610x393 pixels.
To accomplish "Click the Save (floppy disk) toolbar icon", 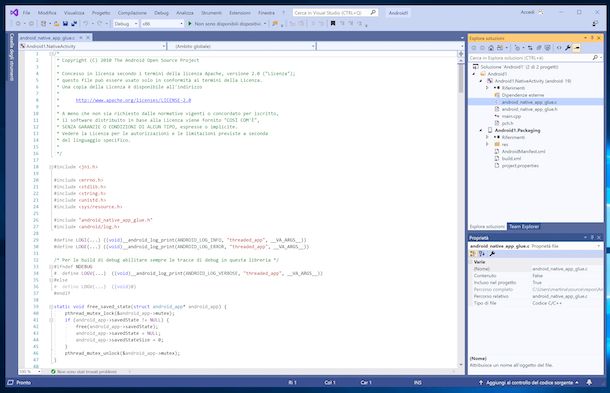I will coord(65,24).
